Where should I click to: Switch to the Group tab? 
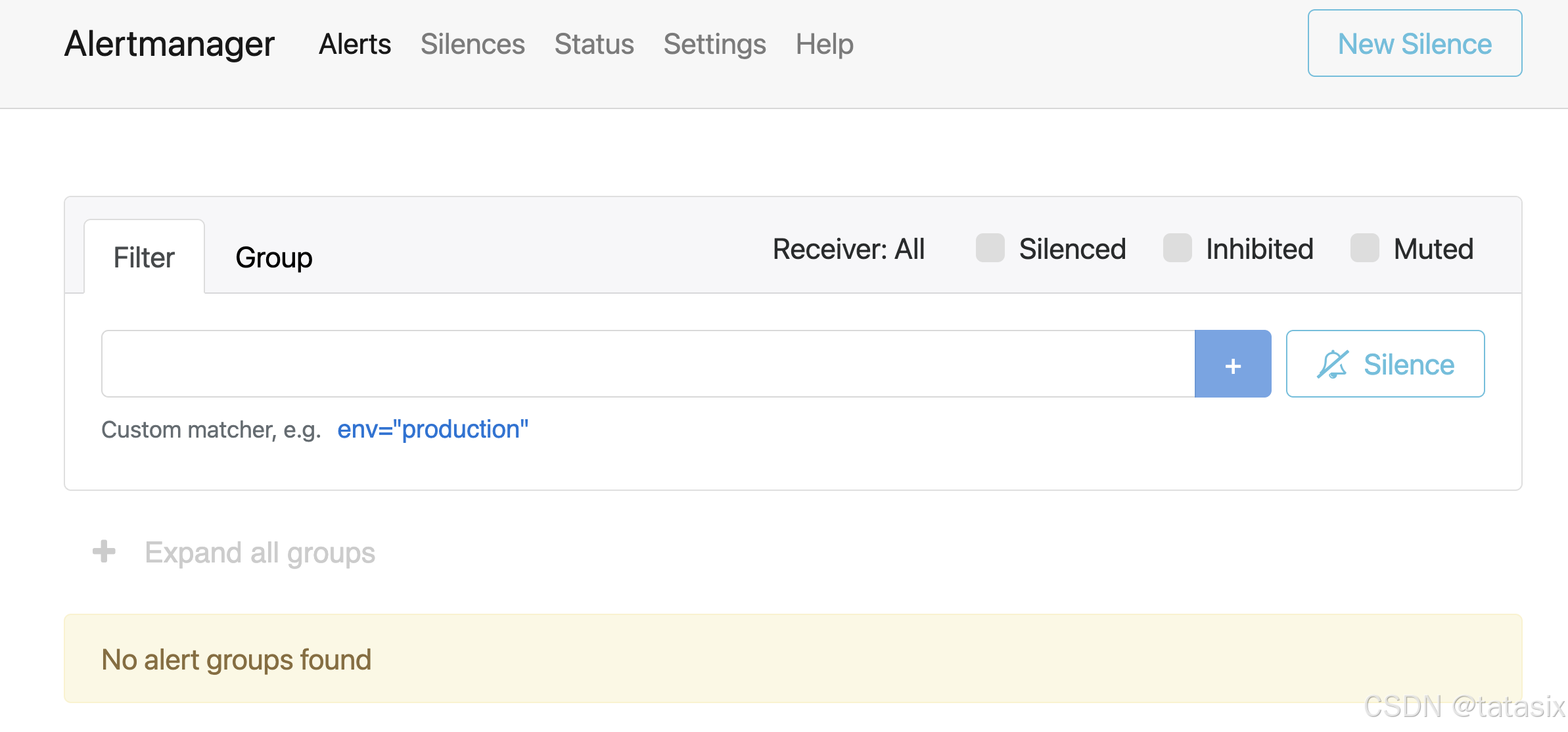[273, 257]
